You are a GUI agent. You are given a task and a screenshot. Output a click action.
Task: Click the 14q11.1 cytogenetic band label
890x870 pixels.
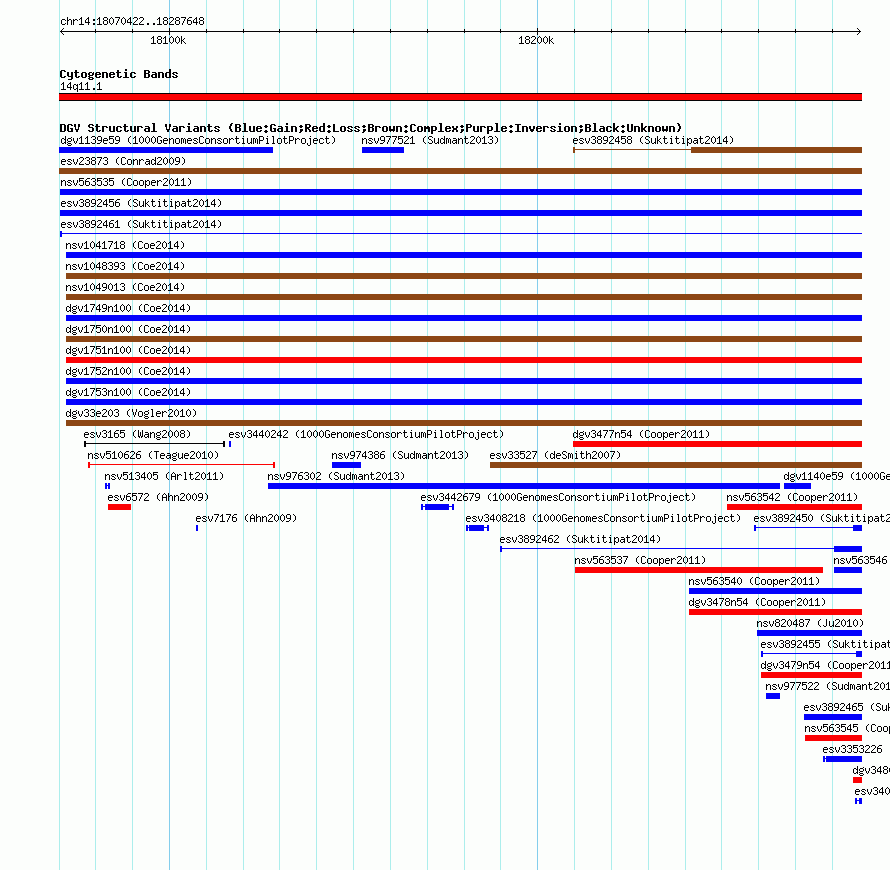click(x=81, y=86)
